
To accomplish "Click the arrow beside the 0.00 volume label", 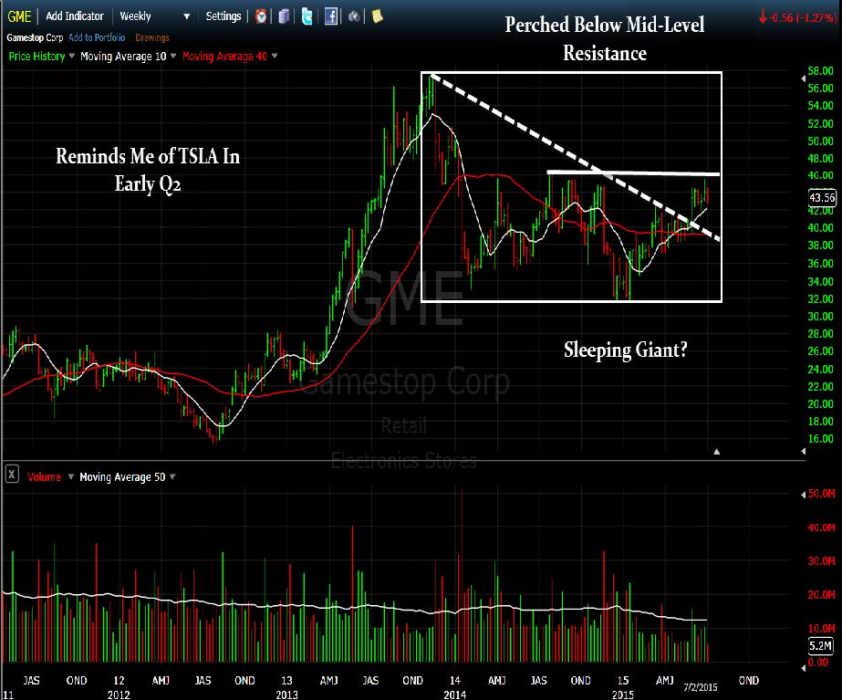I will point(803,667).
